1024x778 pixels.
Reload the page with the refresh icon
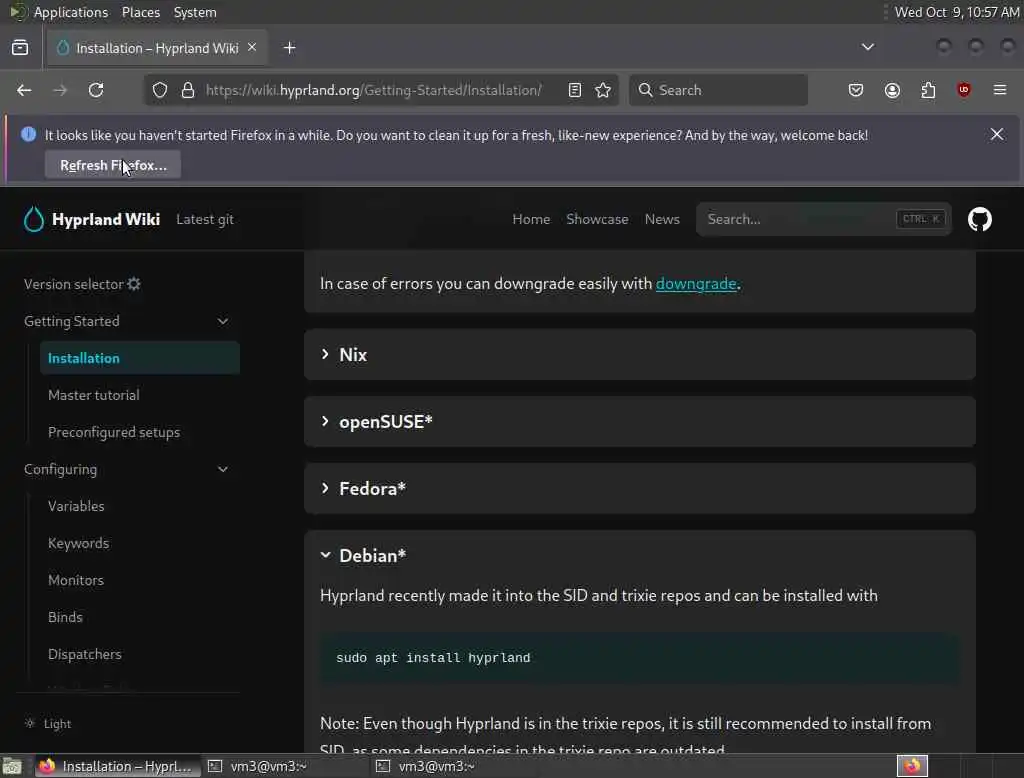click(x=96, y=90)
